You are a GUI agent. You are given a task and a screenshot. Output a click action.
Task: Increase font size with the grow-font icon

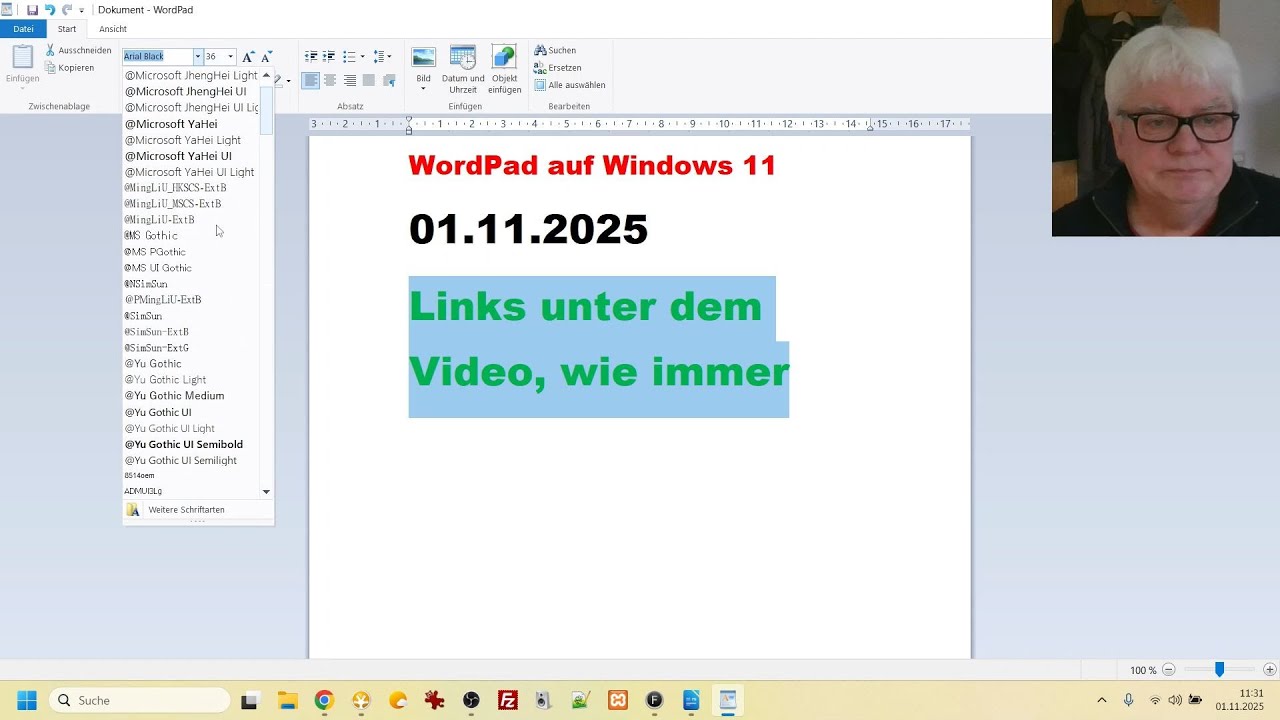[x=248, y=56]
